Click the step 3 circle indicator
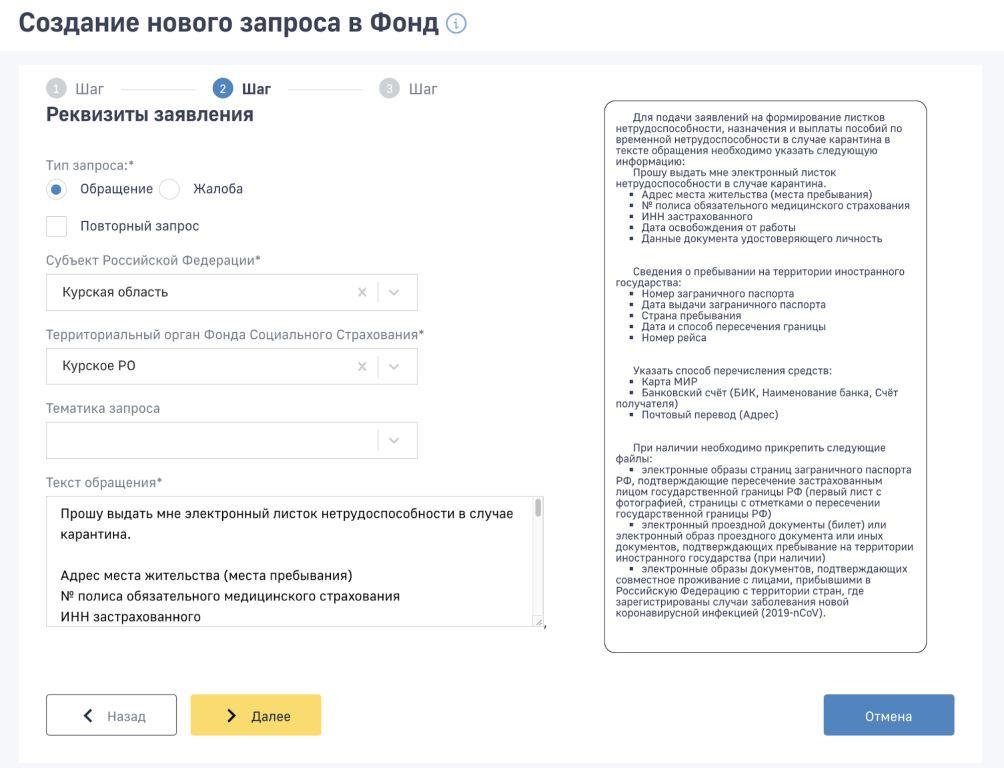 [390, 89]
